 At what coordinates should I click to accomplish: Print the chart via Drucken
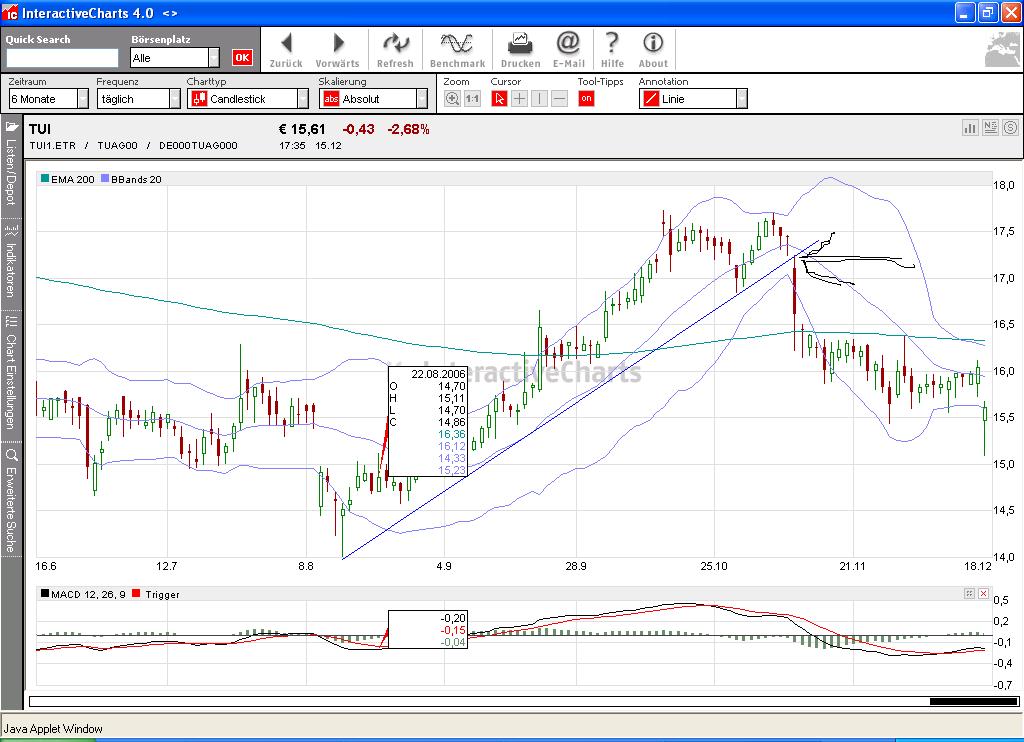coord(520,49)
